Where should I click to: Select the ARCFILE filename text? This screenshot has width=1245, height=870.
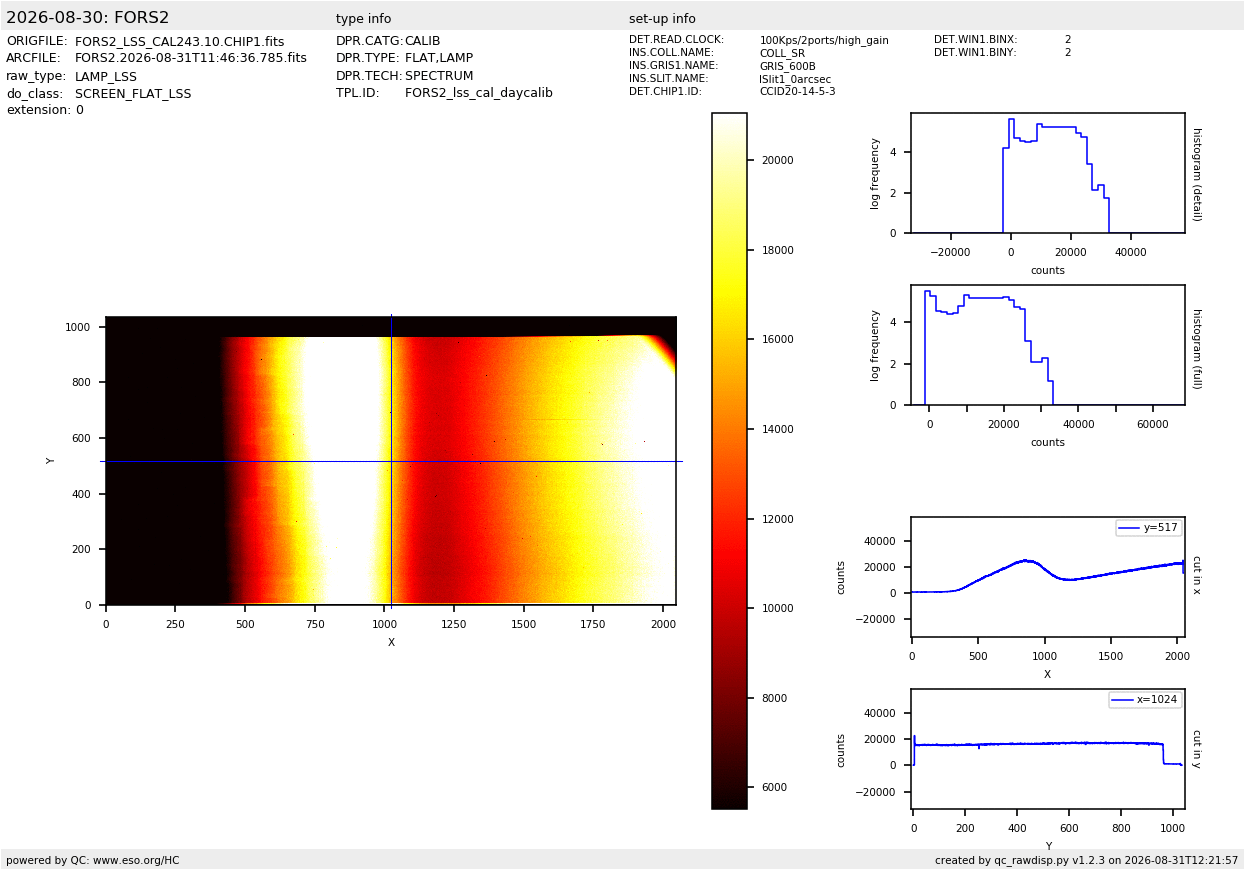tap(191, 59)
